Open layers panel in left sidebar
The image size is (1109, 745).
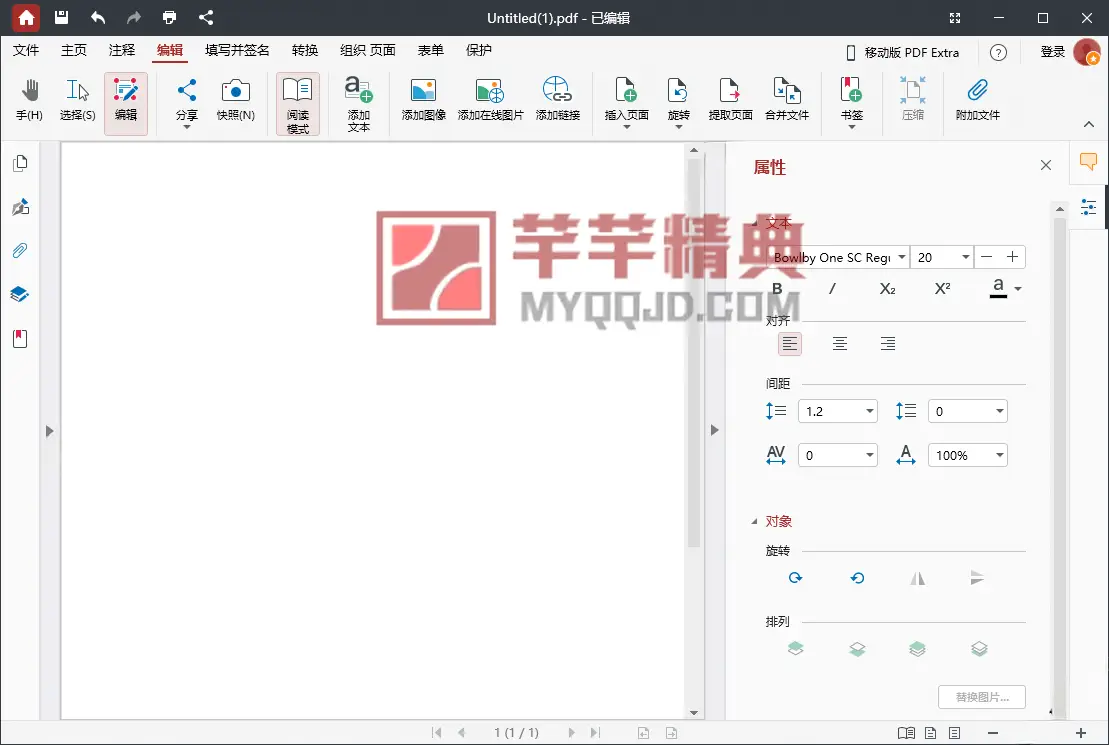[20, 294]
